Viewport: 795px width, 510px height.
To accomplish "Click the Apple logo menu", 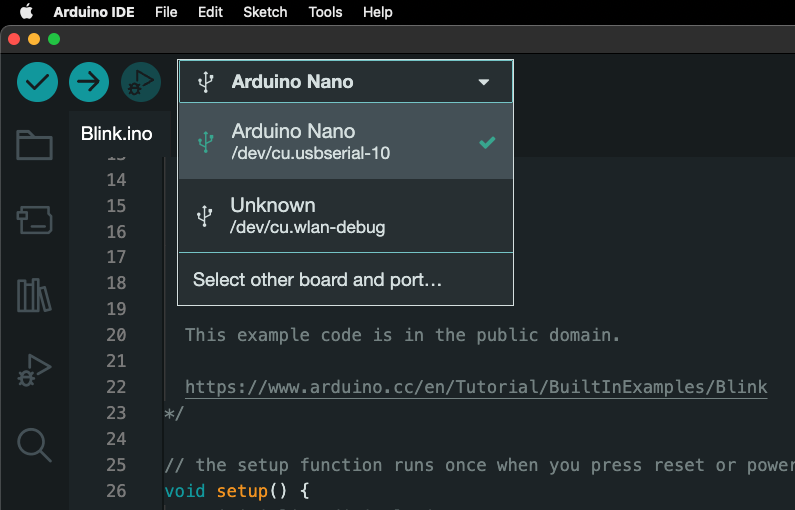I will tap(26, 12).
